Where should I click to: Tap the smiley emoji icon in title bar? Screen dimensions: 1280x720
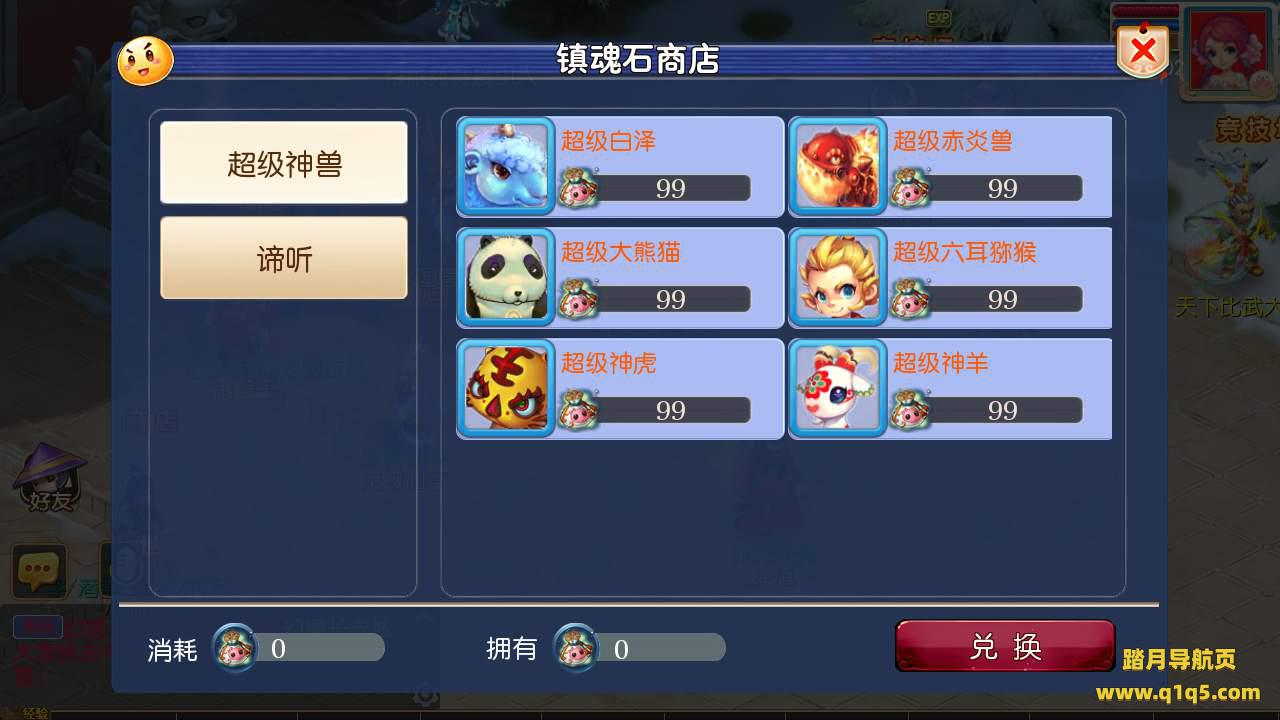(145, 61)
